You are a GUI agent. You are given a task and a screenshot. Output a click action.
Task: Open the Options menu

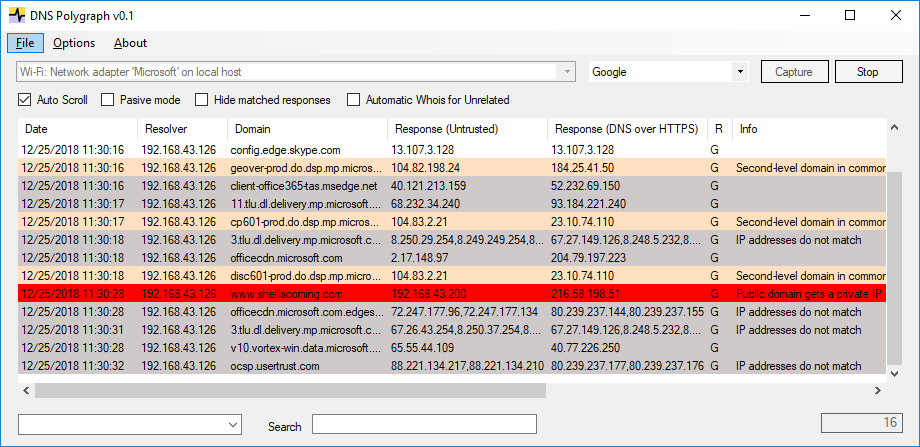coord(74,43)
